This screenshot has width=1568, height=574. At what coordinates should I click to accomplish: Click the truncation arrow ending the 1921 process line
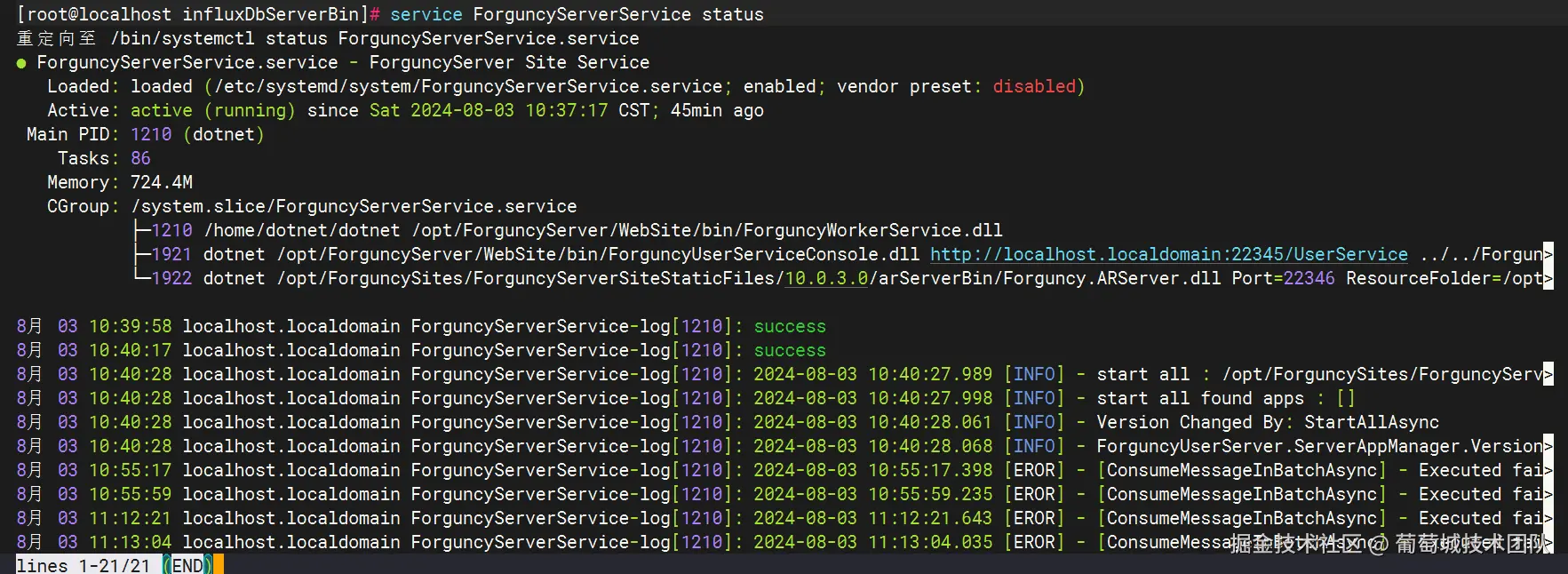[1548, 254]
